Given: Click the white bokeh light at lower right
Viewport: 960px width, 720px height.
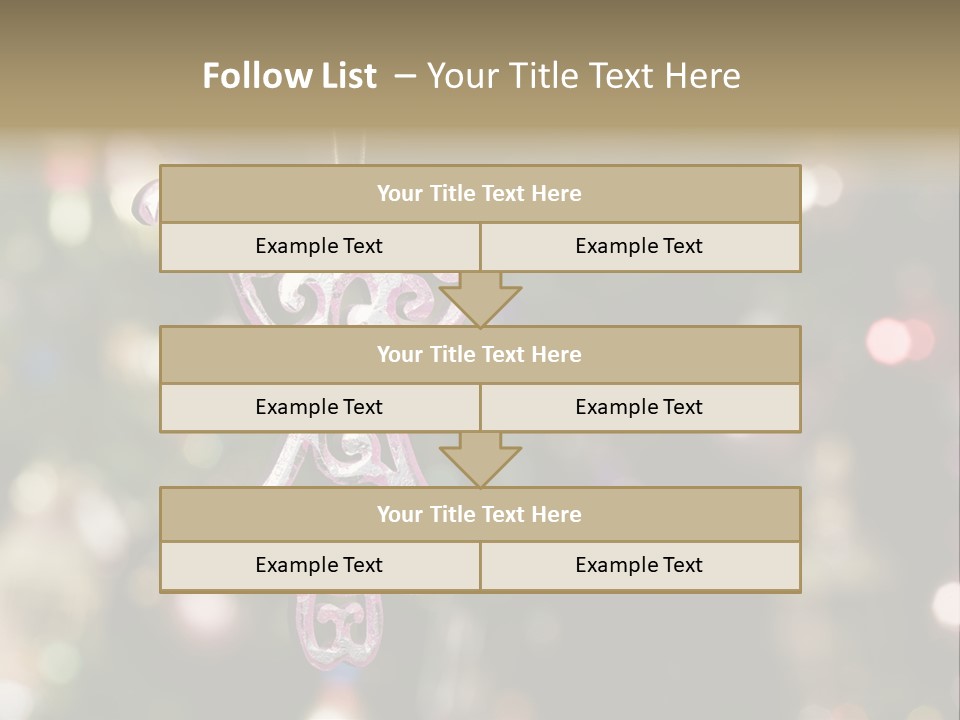Looking at the screenshot, I should click(946, 603).
